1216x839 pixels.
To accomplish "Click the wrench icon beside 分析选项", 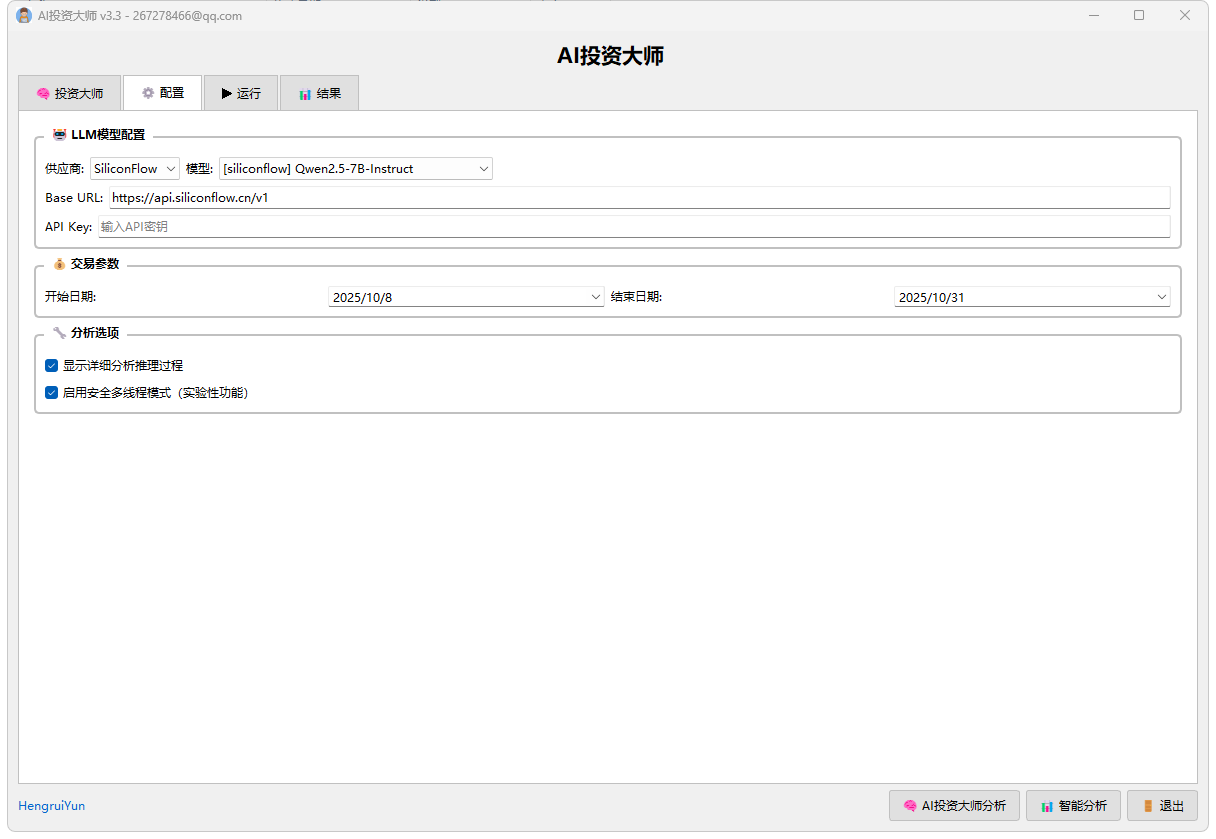I will point(59,333).
